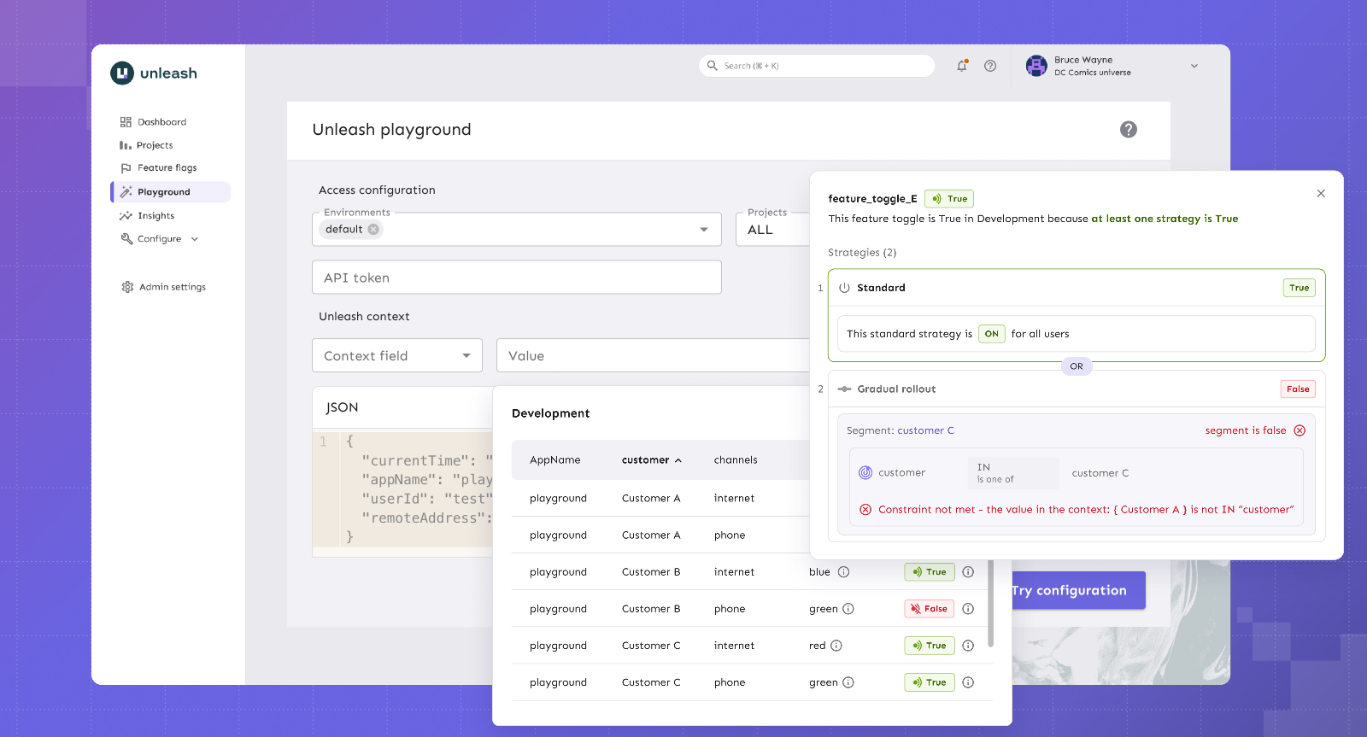Click True badge next to feature_toggle_E
This screenshot has width=1367, height=737.
[949, 199]
